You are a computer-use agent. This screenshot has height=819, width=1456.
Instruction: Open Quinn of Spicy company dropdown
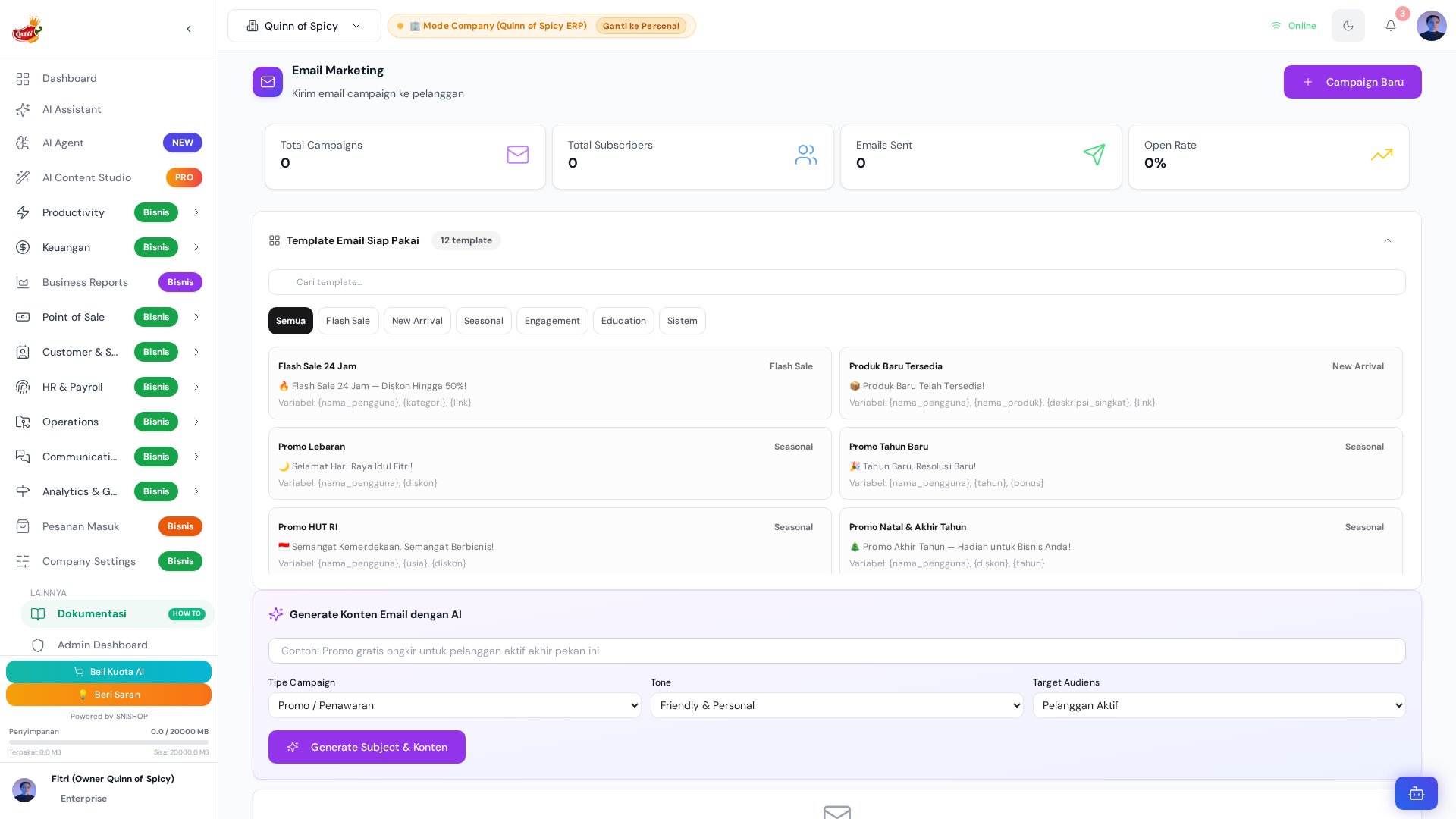pos(304,26)
